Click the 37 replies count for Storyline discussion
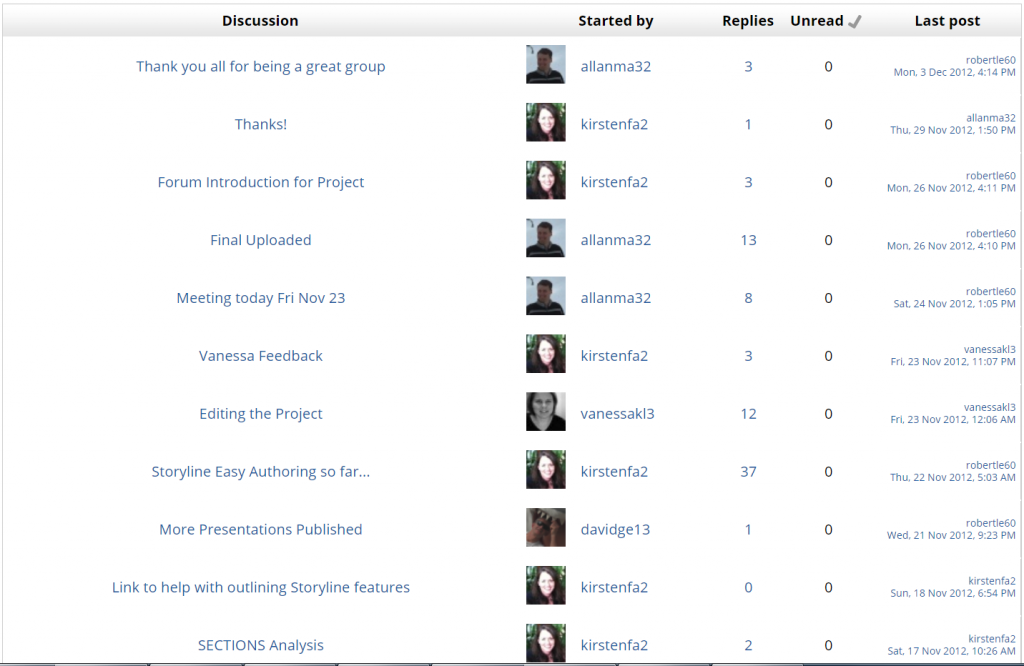Image resolution: width=1024 pixels, height=666 pixels. point(748,472)
